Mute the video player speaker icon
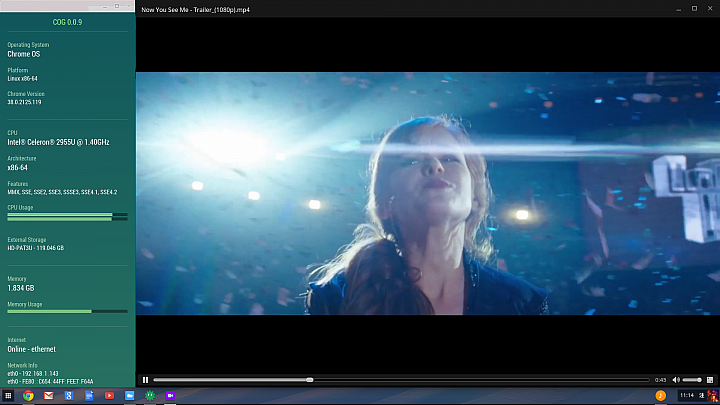Viewport: 720px width, 405px height. tap(676, 380)
